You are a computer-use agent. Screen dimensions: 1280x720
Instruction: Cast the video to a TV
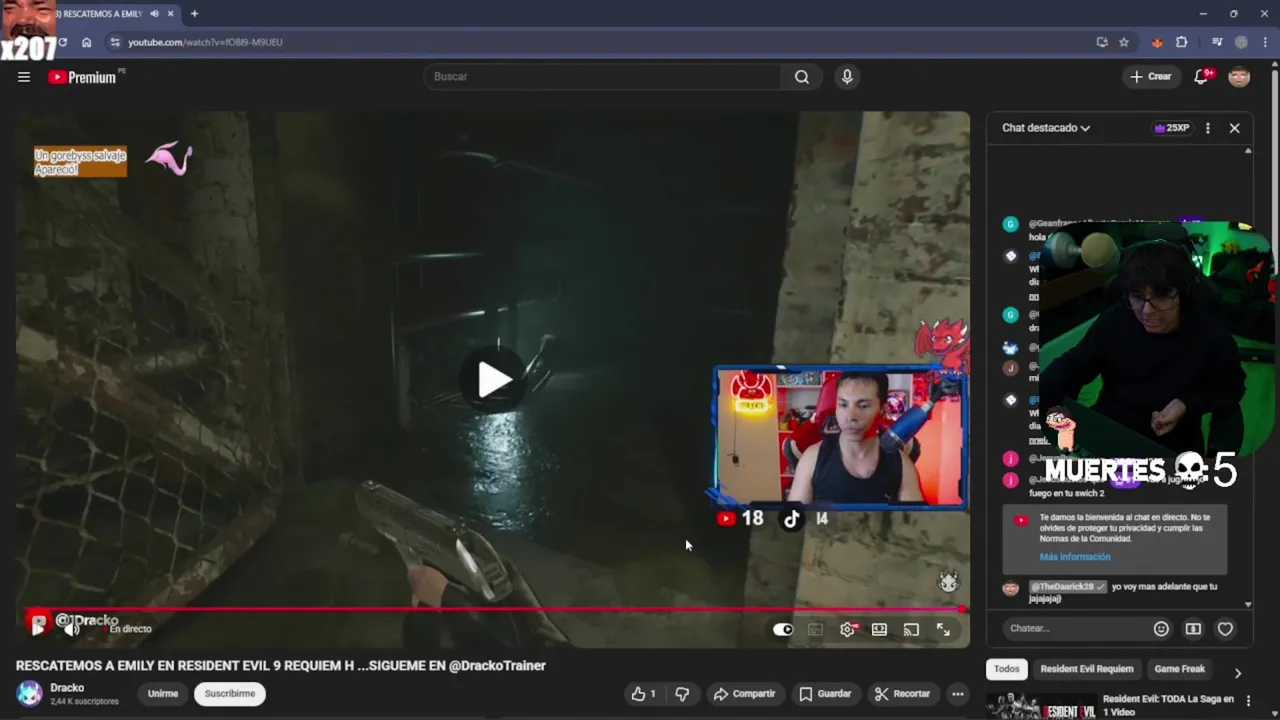click(911, 629)
